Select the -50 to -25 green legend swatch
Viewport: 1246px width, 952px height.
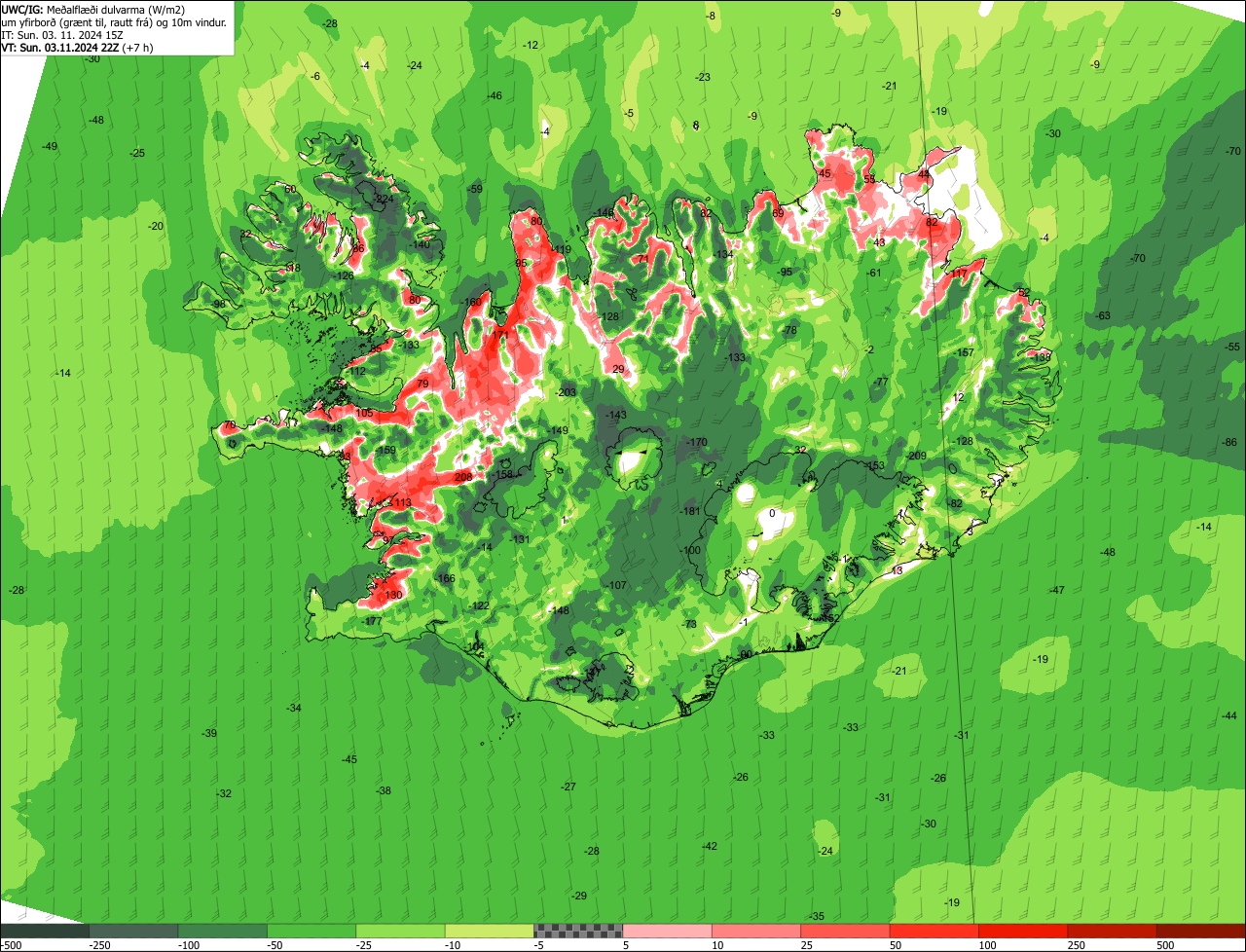point(311,931)
